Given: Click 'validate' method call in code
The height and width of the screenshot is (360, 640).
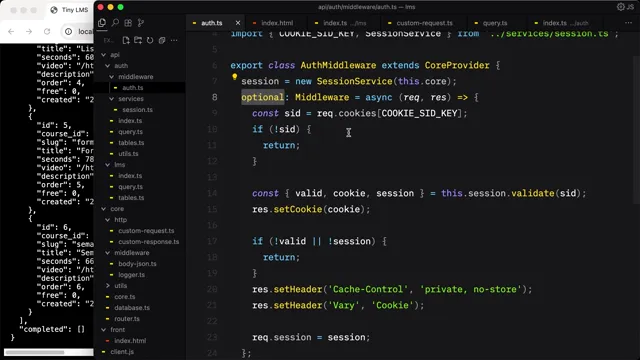Looking at the screenshot, I should tap(533, 193).
